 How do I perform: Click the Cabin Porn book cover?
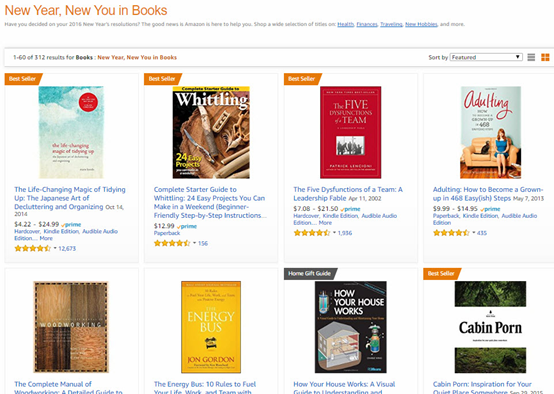(490, 327)
